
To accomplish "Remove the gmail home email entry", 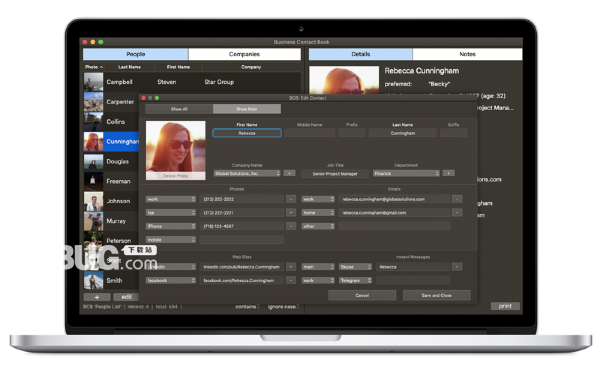I will [x=457, y=212].
